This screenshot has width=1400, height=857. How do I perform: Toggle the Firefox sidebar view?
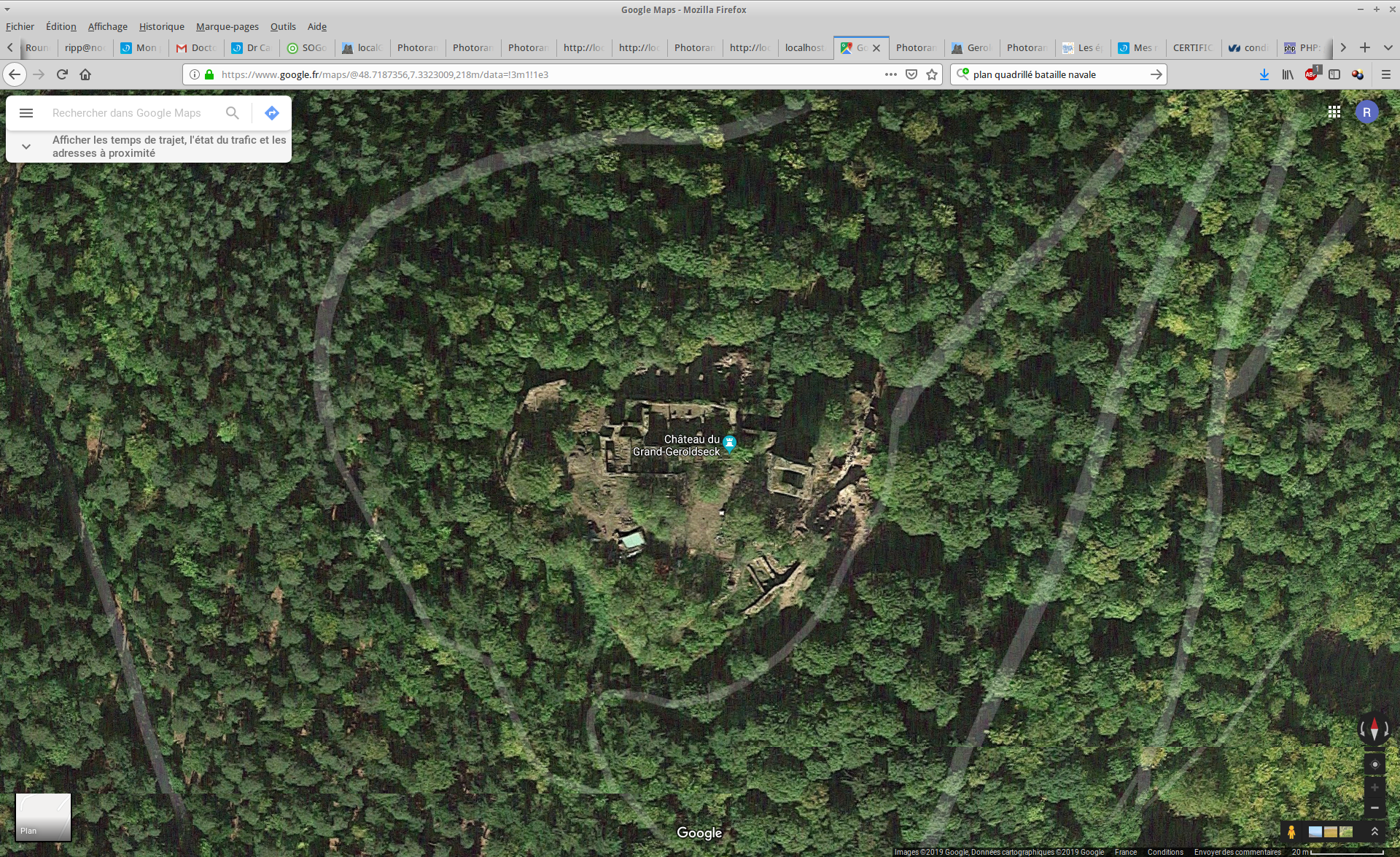click(x=1334, y=74)
